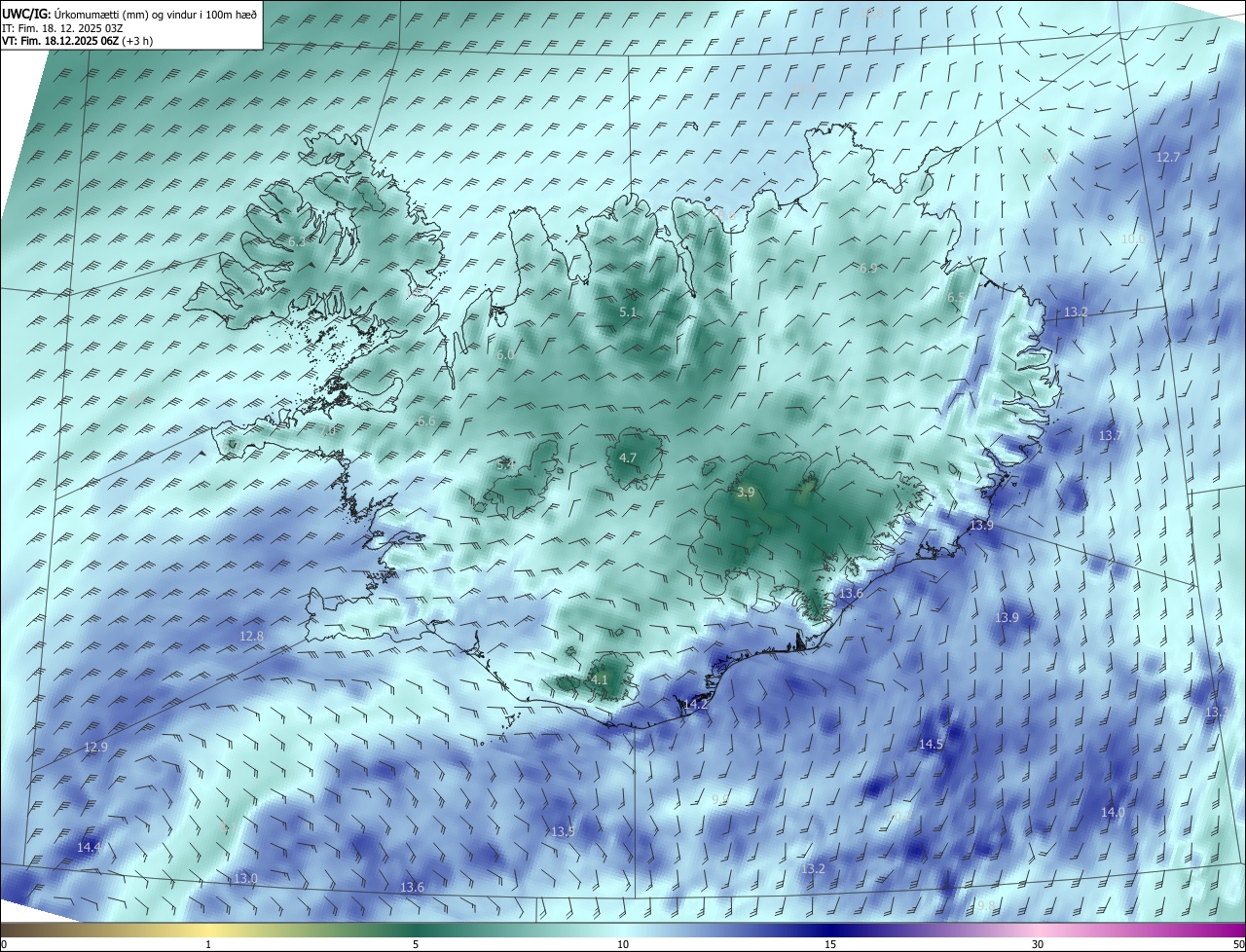Click the 5.1 value label on the map
This screenshot has width=1246, height=952.
628,312
